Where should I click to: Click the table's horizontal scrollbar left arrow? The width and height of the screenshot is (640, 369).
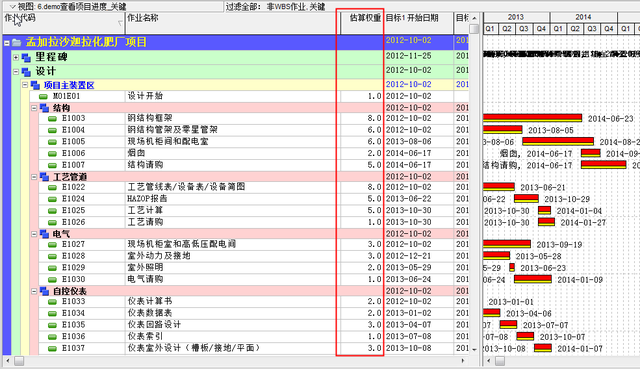click(x=8, y=361)
